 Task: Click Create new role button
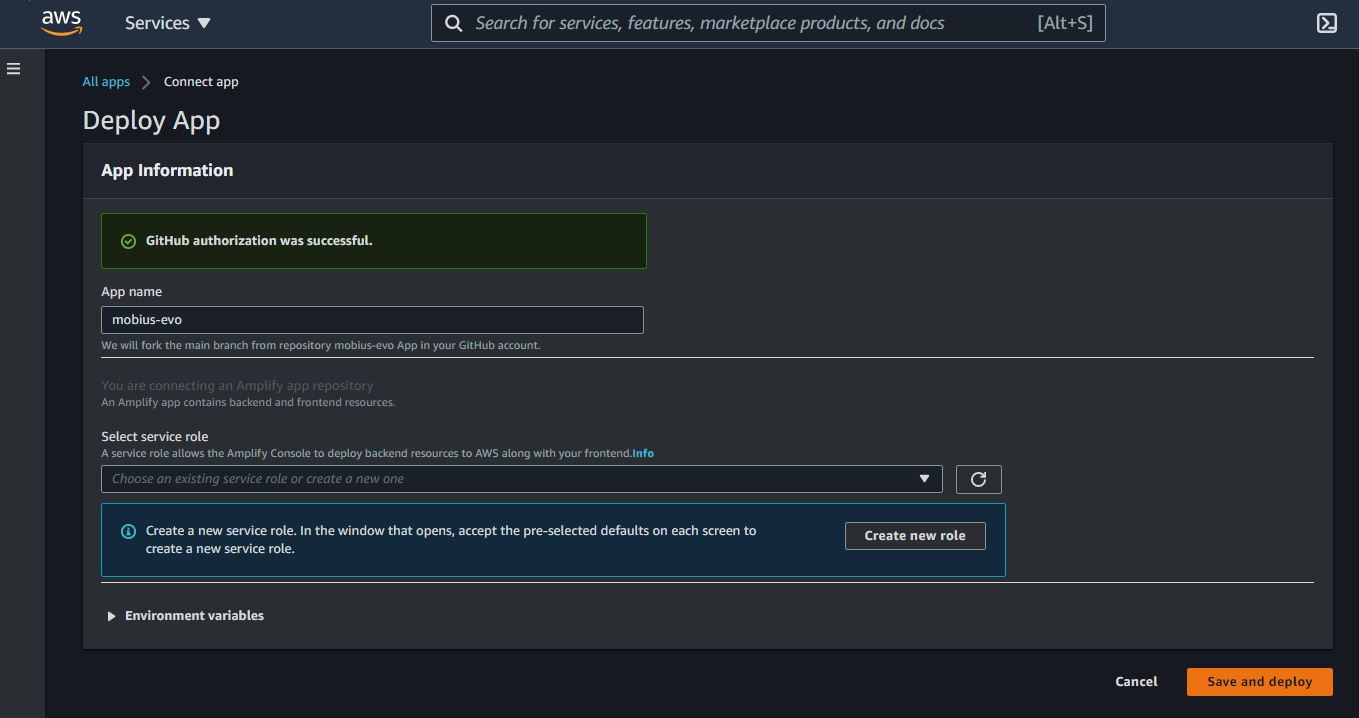click(x=915, y=536)
